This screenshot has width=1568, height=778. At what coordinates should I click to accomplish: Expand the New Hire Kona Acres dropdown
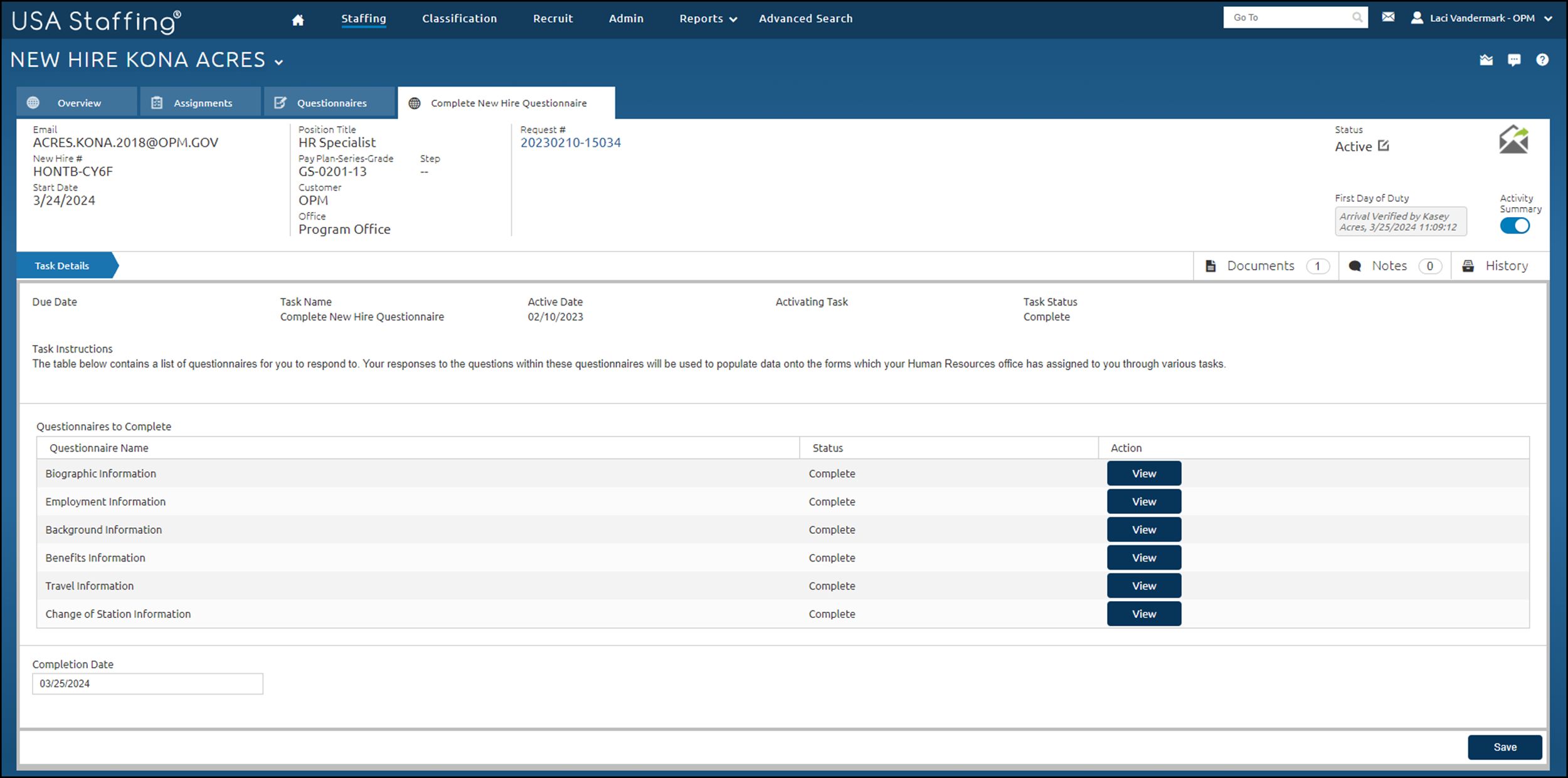[279, 62]
